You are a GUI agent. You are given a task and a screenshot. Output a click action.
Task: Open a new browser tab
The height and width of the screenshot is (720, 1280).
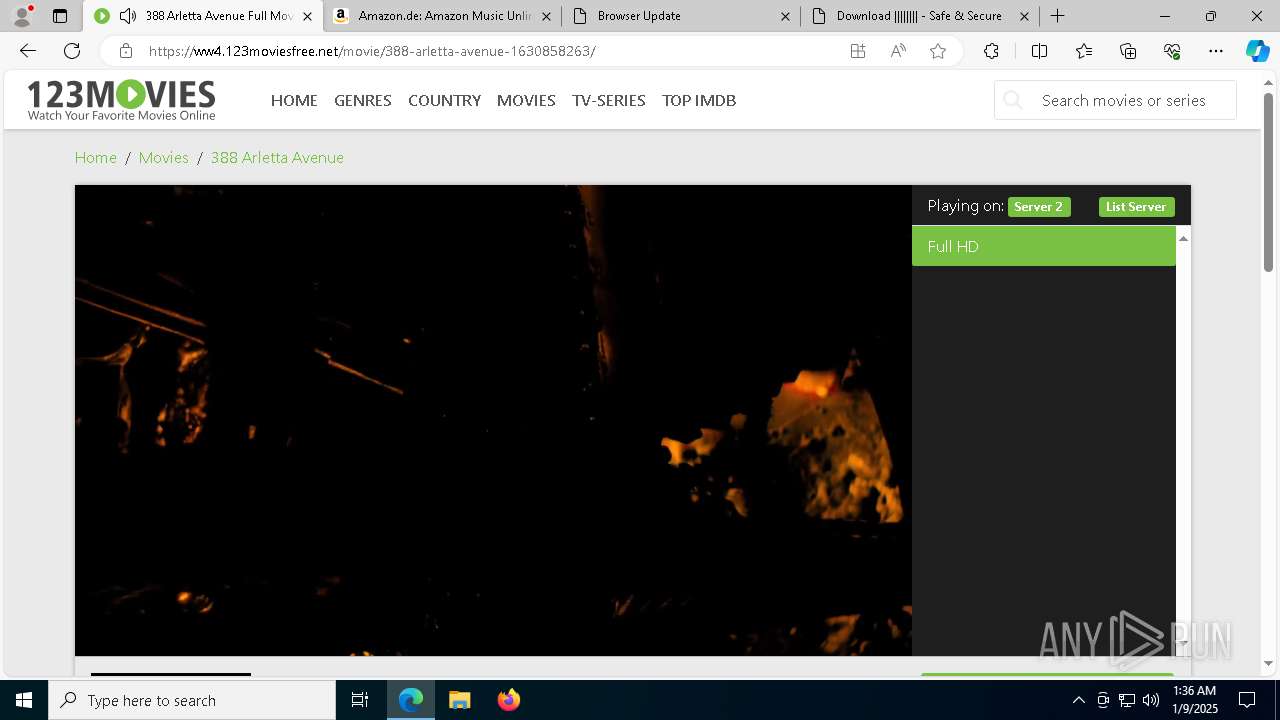(1057, 16)
